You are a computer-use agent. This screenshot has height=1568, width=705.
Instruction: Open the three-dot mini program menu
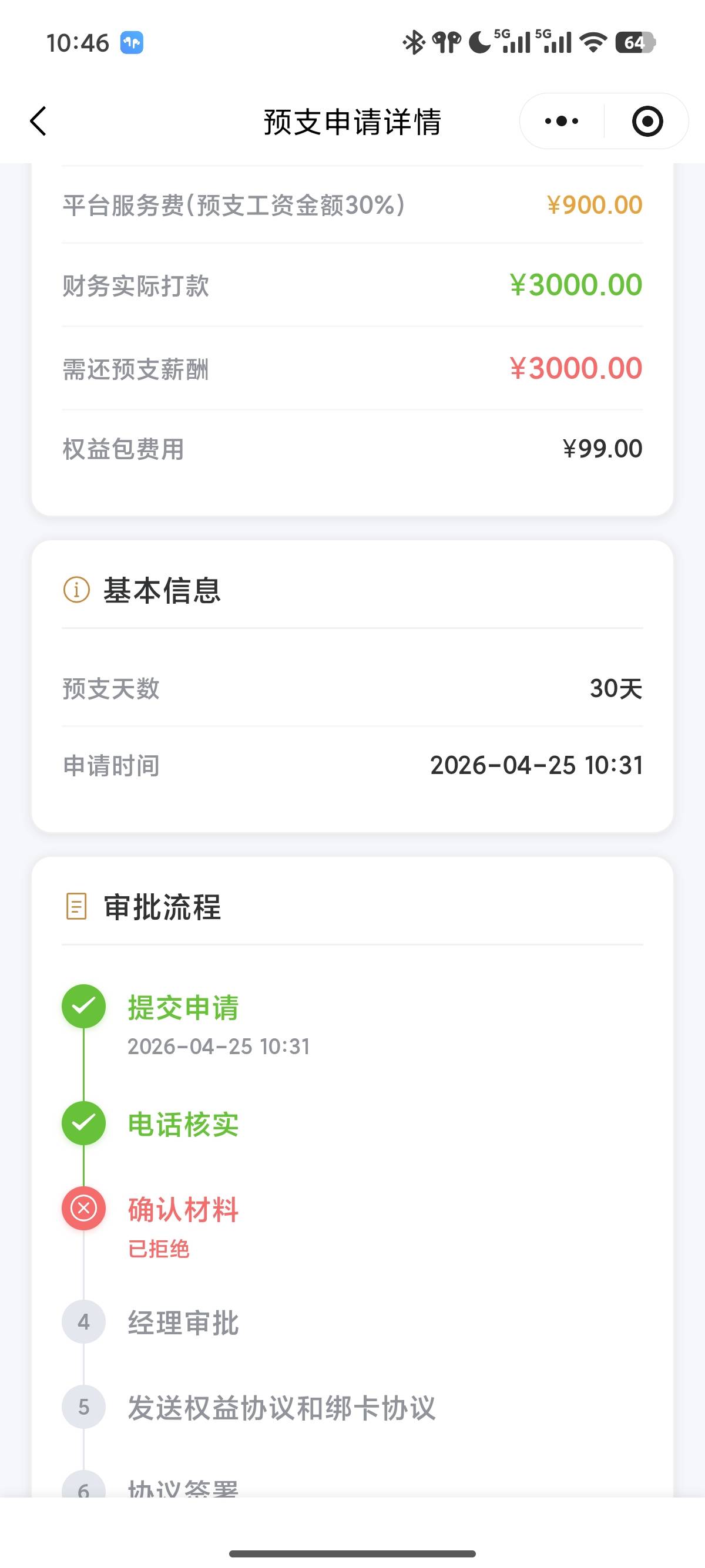pos(561,121)
